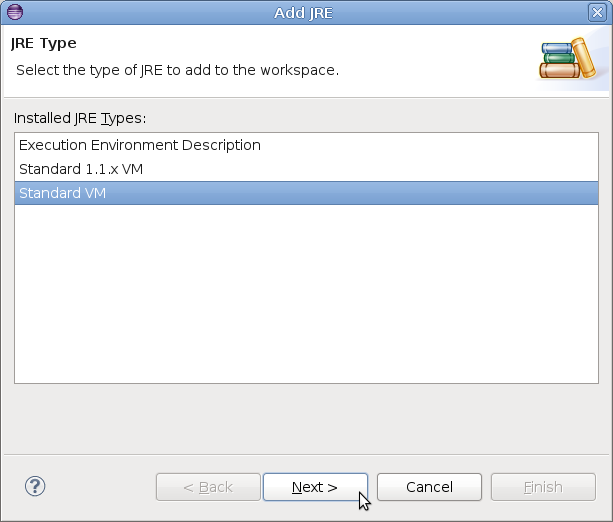Open help via the question mark icon
Screen dimensions: 613x522
coord(35,487)
